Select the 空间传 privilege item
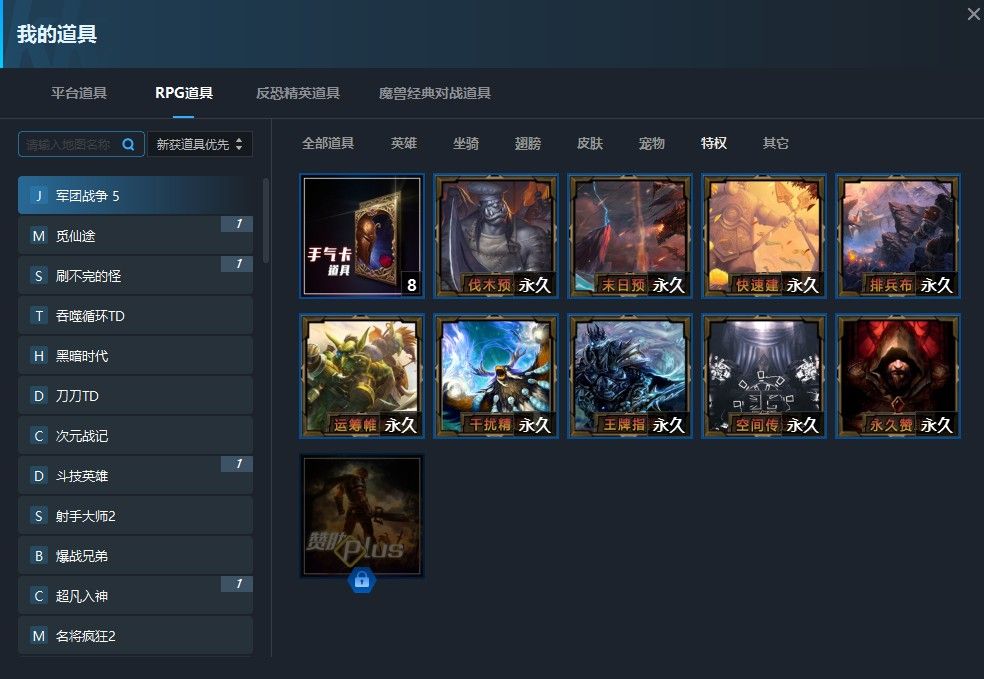Image resolution: width=984 pixels, height=679 pixels. point(764,376)
